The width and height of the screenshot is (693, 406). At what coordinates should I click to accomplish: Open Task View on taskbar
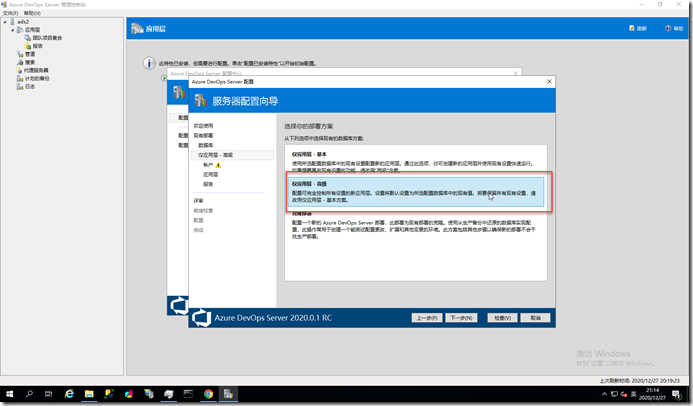point(49,394)
